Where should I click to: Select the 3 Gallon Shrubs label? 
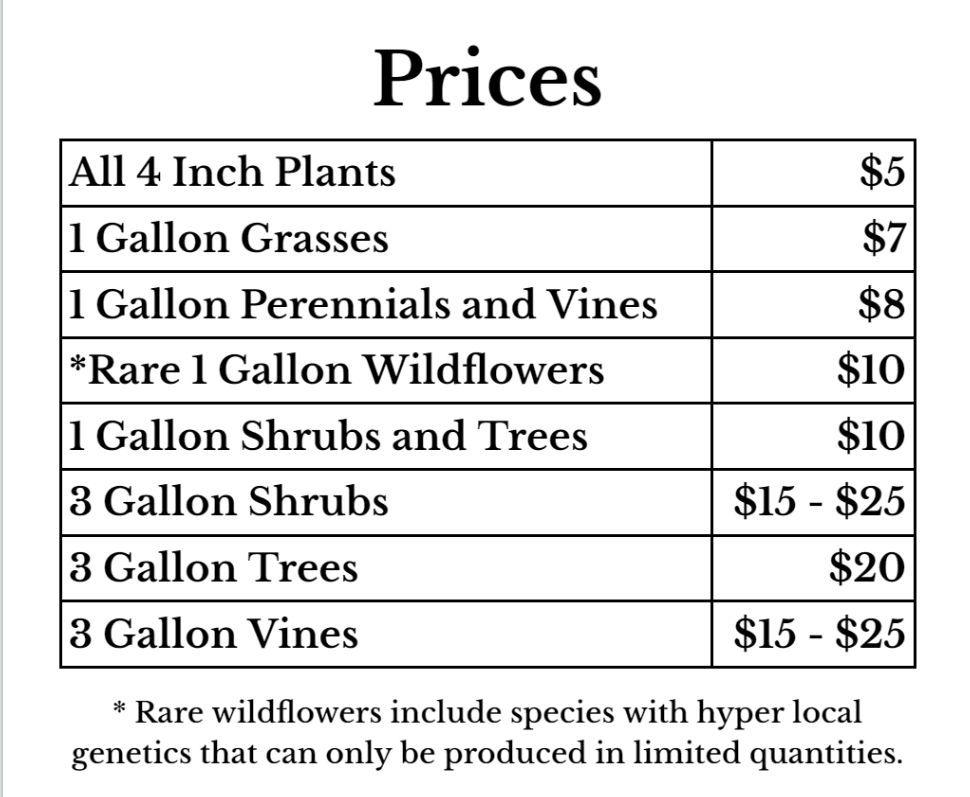tap(228, 502)
